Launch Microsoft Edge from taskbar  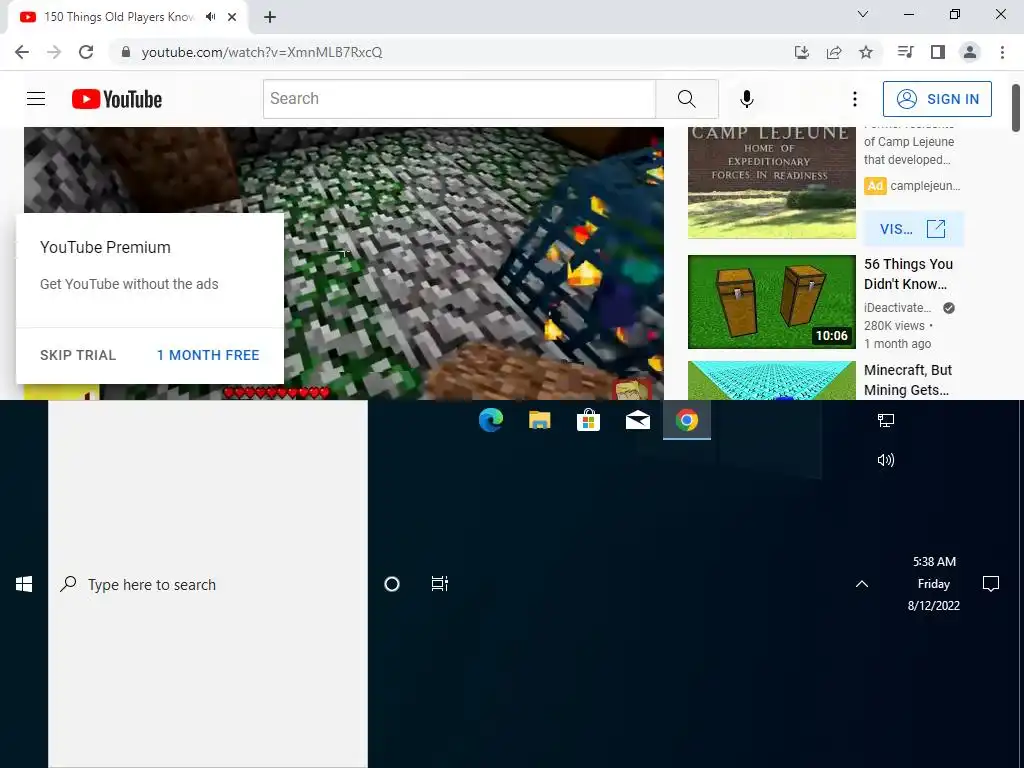[490, 420]
